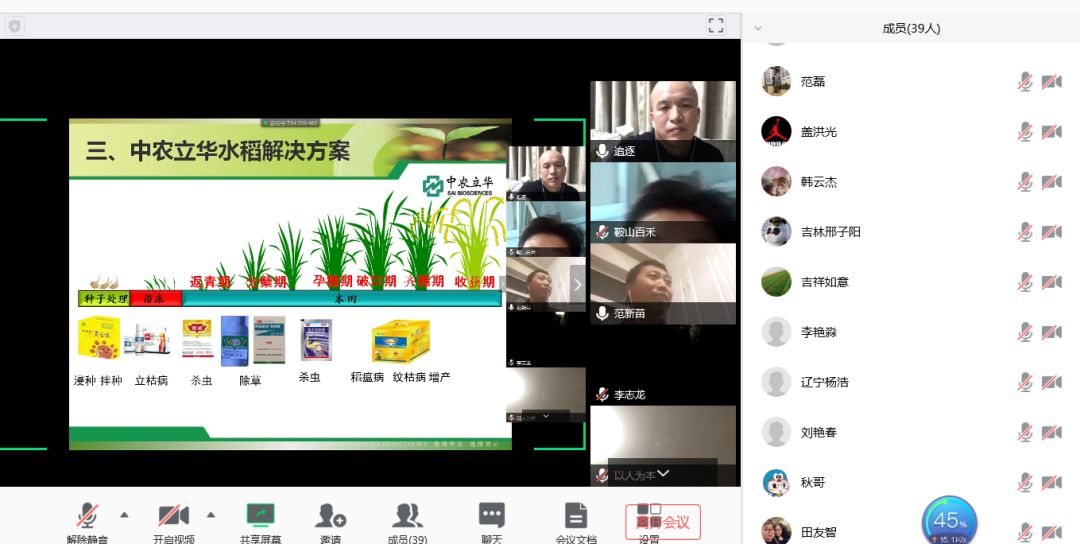Viewport: 1080px width, 544px height.
Task: Click the leave meeting 会议 button
Action: (663, 522)
